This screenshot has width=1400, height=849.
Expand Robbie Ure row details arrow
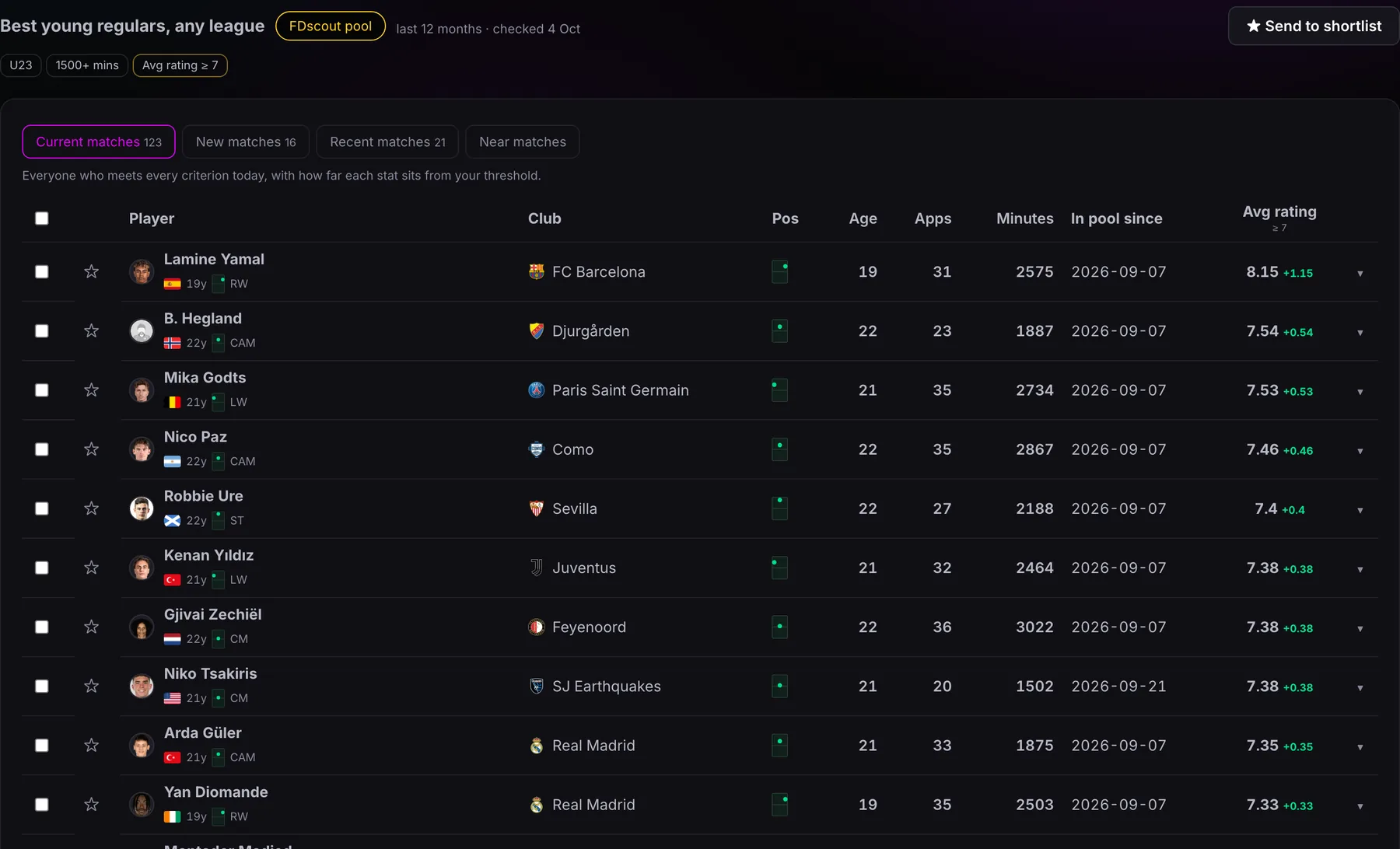tap(1360, 511)
